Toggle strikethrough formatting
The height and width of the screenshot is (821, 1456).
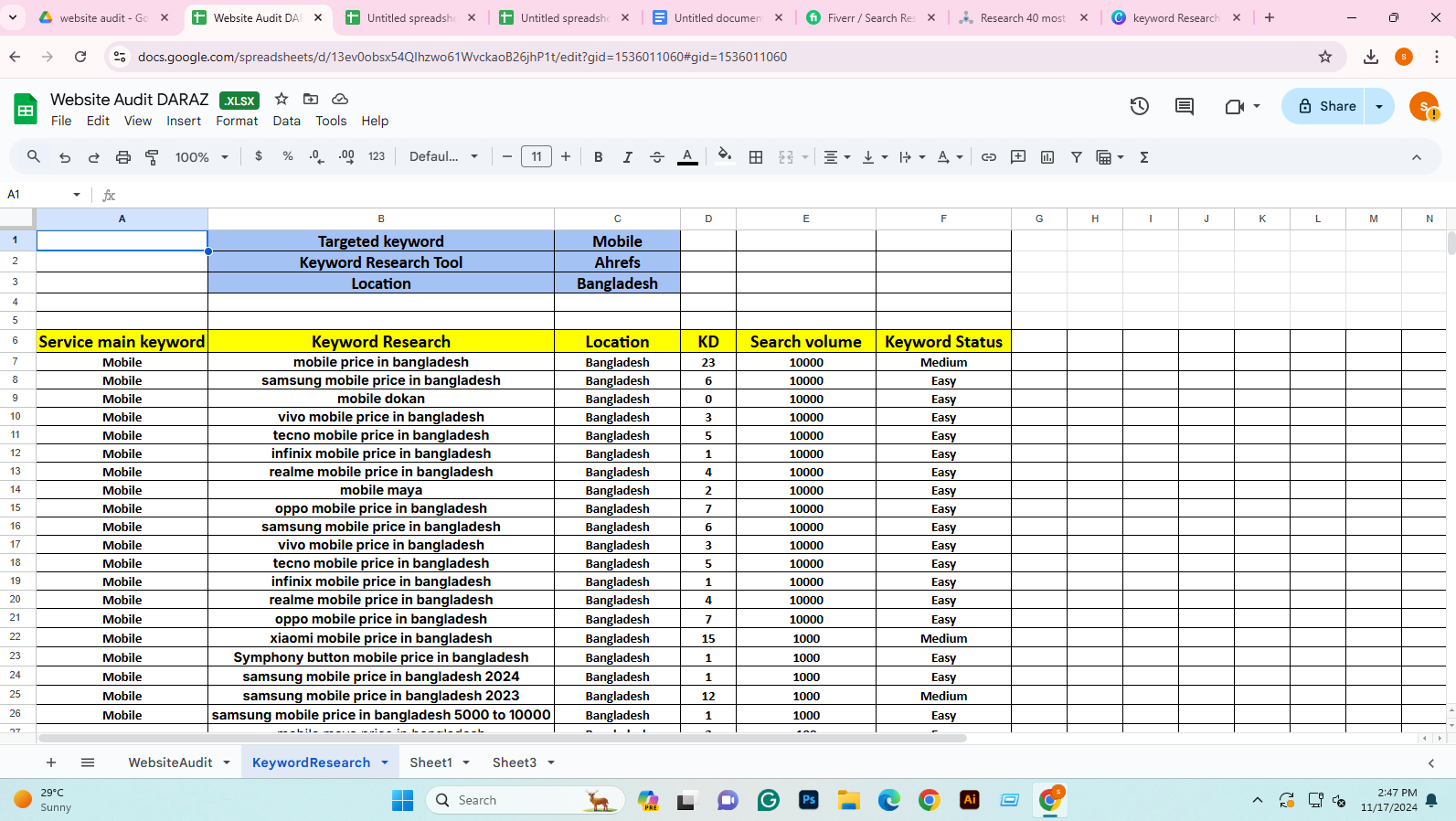656,157
